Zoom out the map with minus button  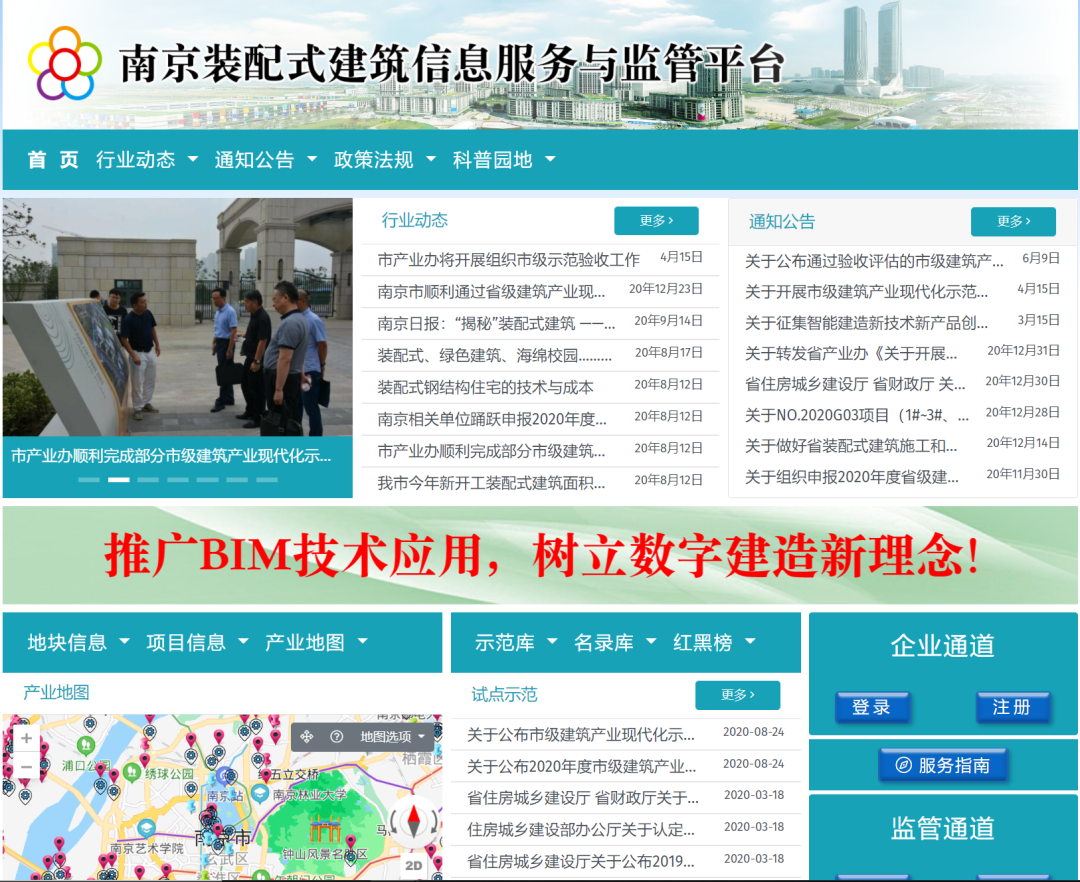[x=26, y=768]
